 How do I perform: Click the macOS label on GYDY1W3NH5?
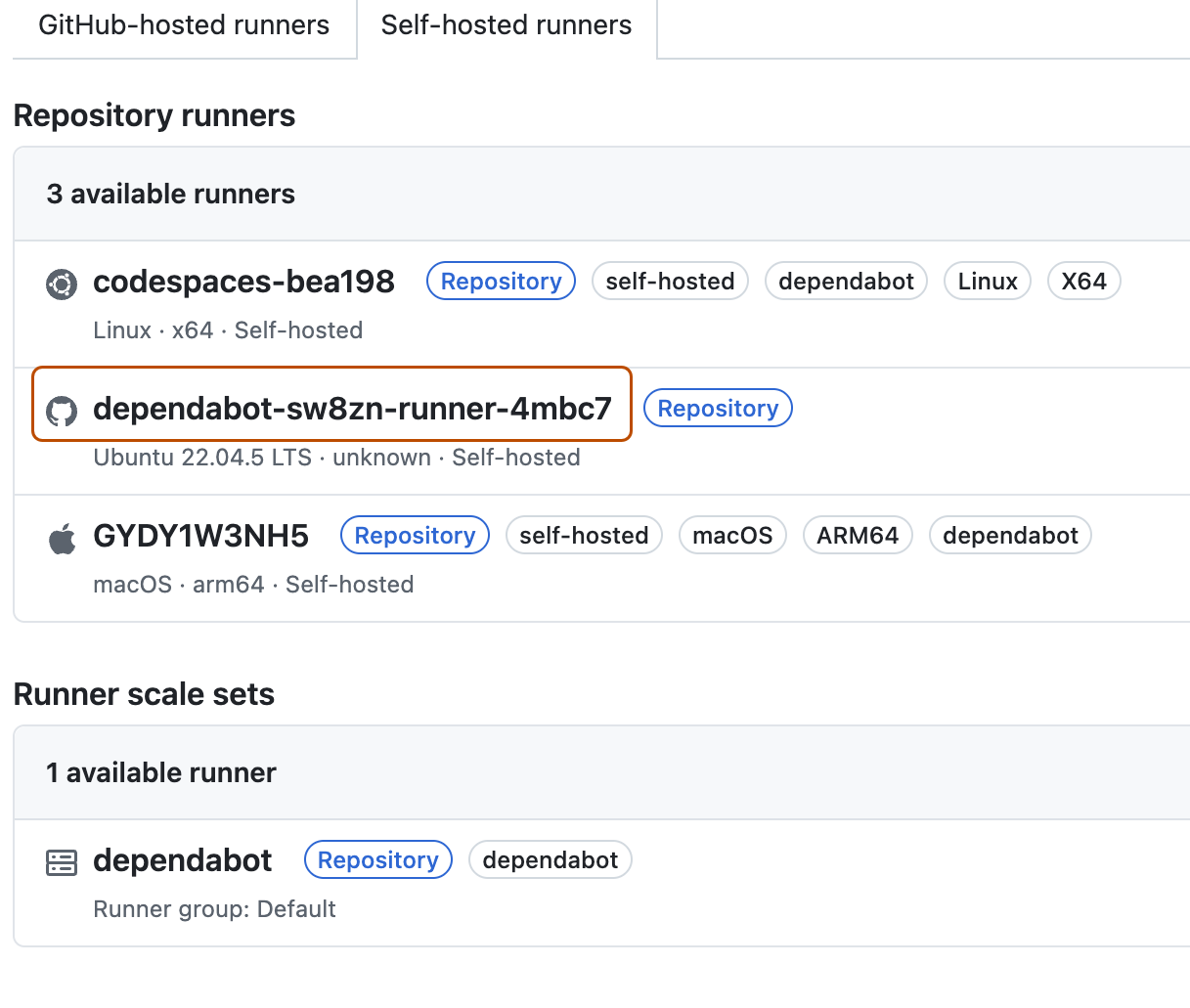731,535
